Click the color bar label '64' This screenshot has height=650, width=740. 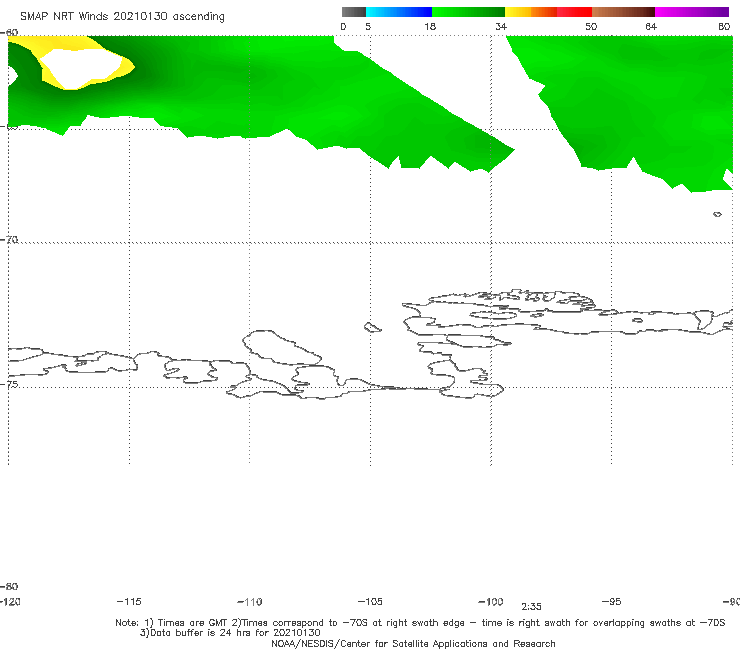(x=651, y=27)
